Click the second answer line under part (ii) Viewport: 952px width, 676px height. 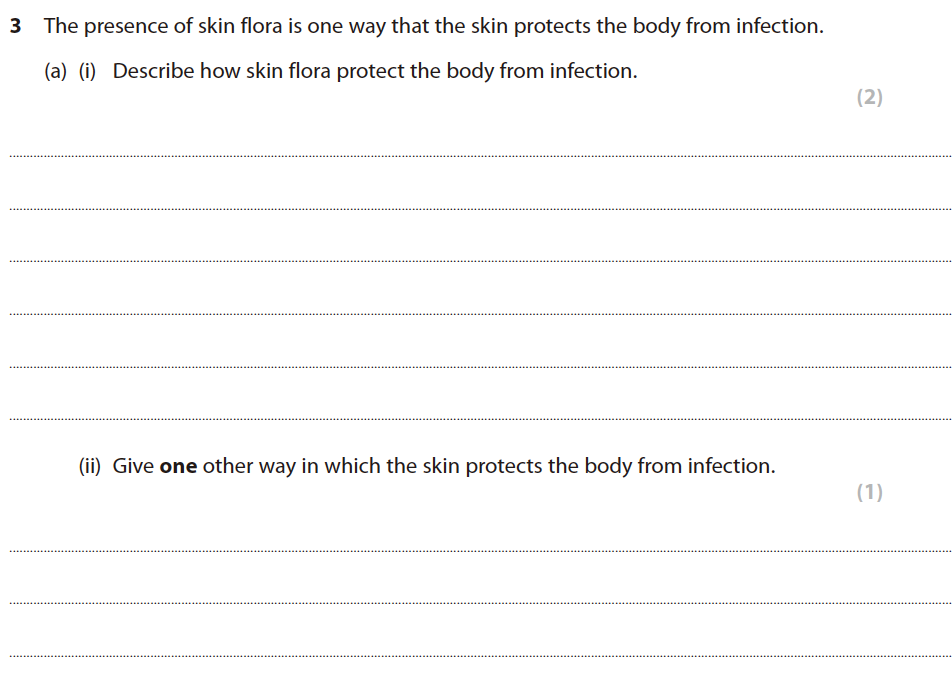pos(480,603)
